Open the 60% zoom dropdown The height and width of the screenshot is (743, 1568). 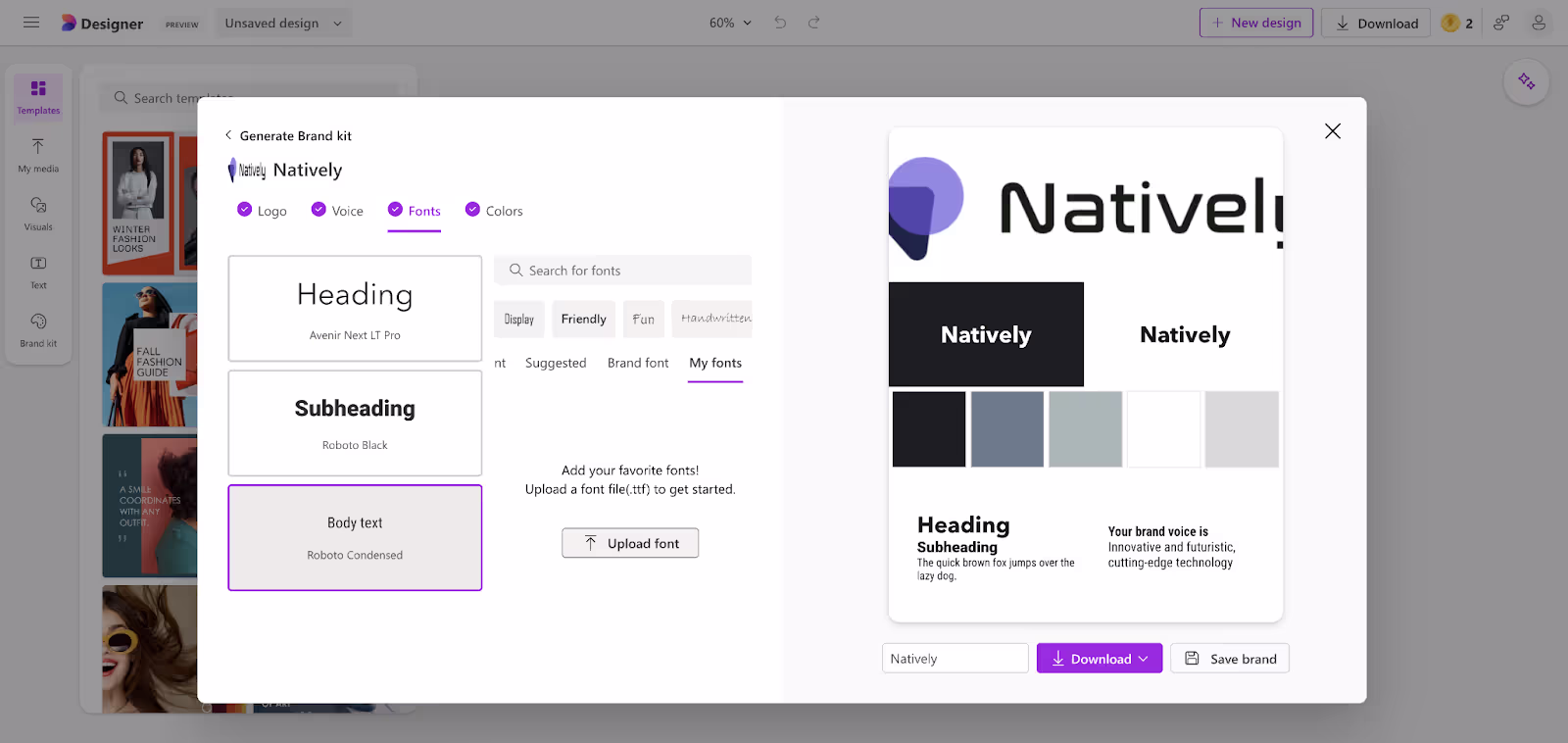tap(730, 23)
